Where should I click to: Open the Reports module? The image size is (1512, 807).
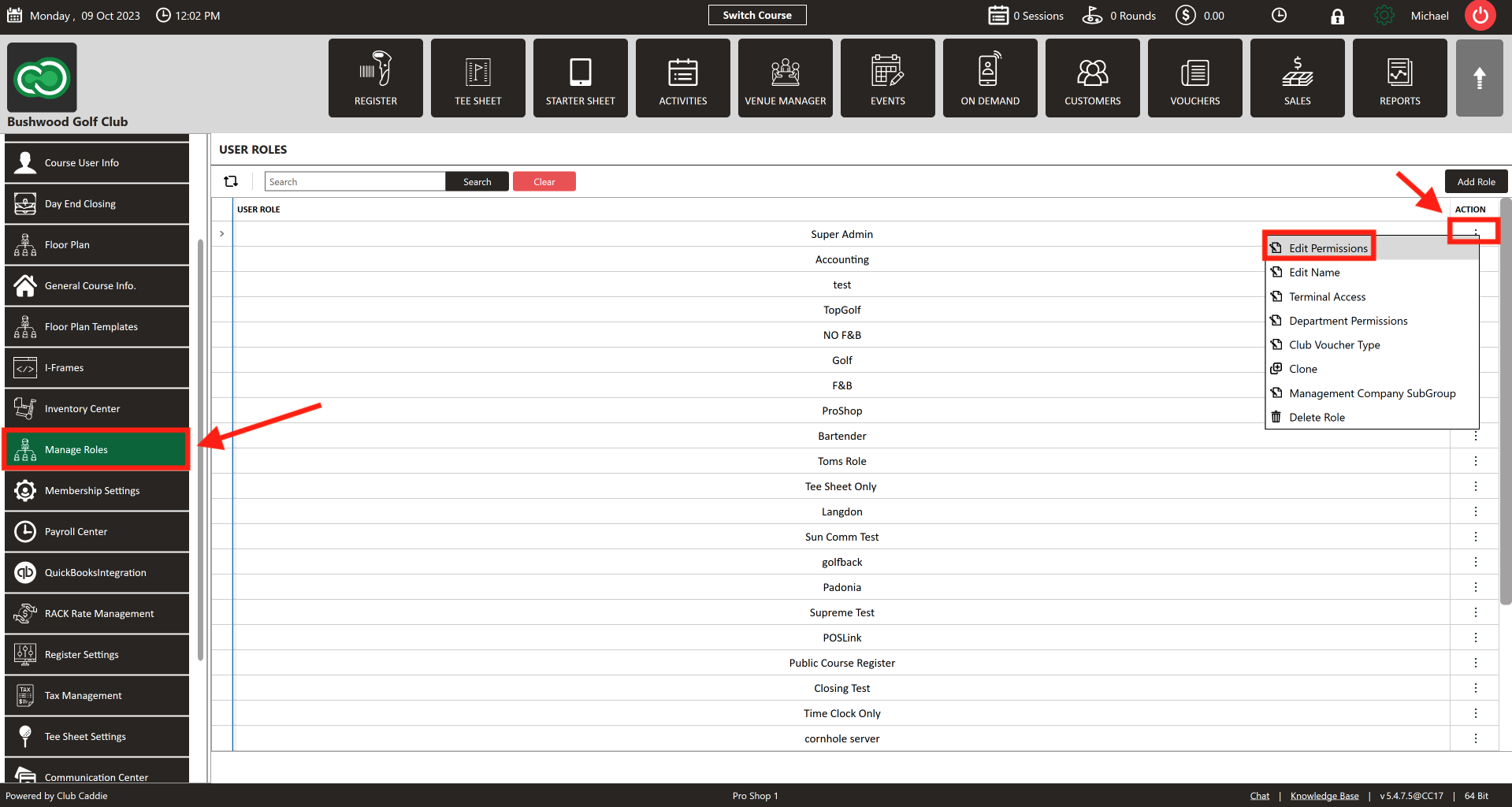tap(1400, 78)
